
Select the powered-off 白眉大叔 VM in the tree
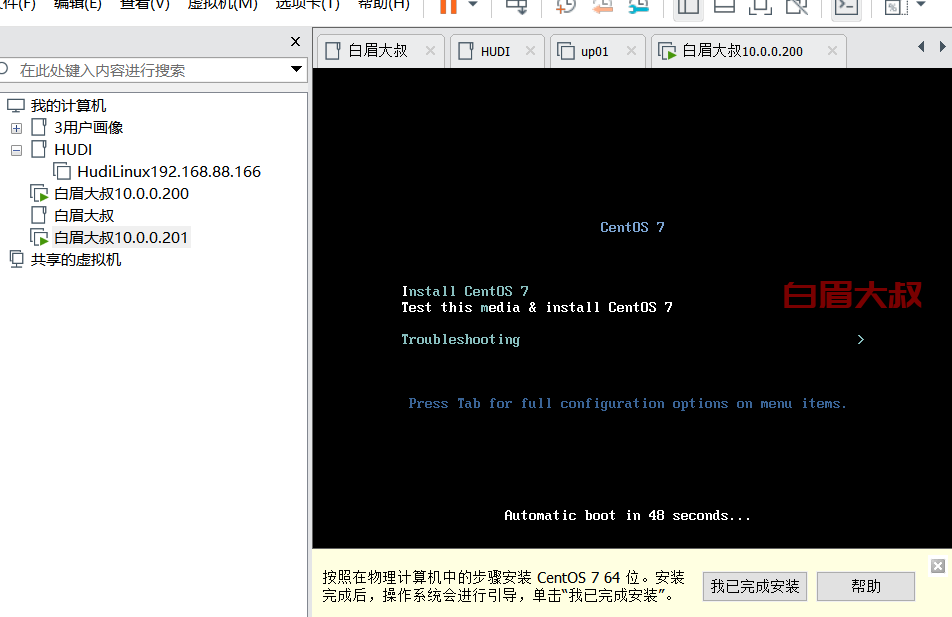(84, 216)
